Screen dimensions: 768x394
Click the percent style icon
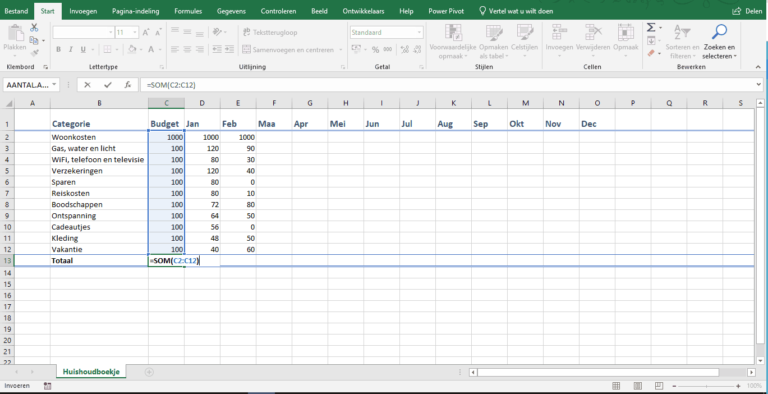coord(375,49)
